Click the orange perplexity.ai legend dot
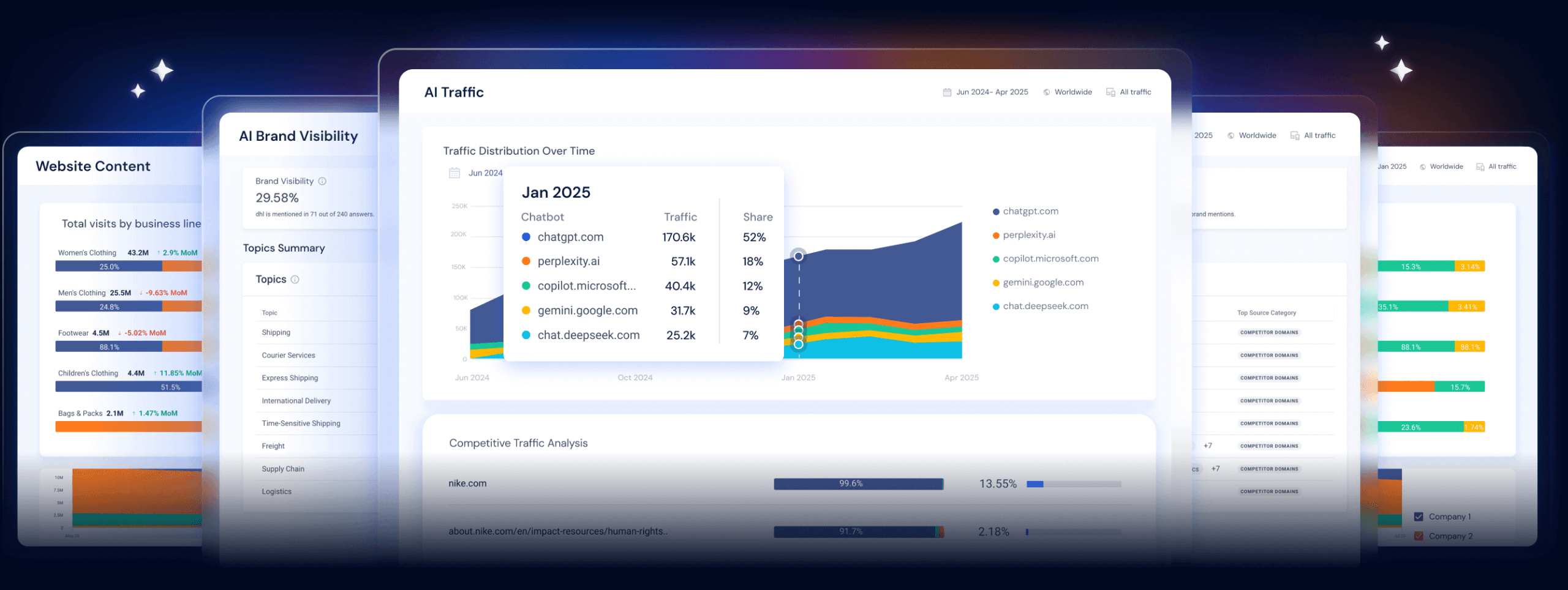 coord(996,236)
